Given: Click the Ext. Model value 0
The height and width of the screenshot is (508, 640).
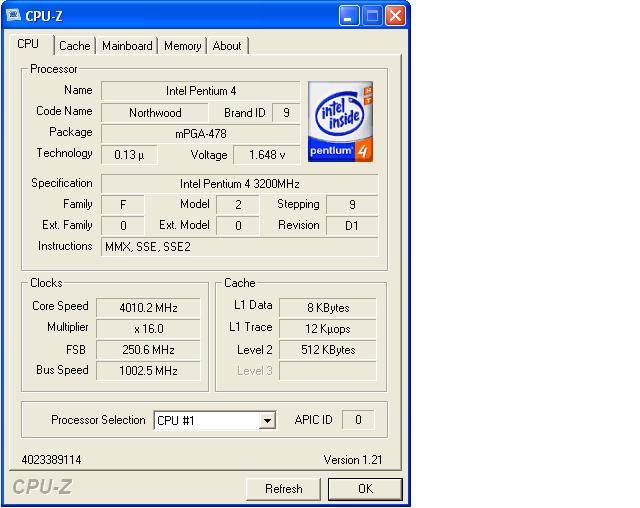Looking at the screenshot, I should (238, 226).
